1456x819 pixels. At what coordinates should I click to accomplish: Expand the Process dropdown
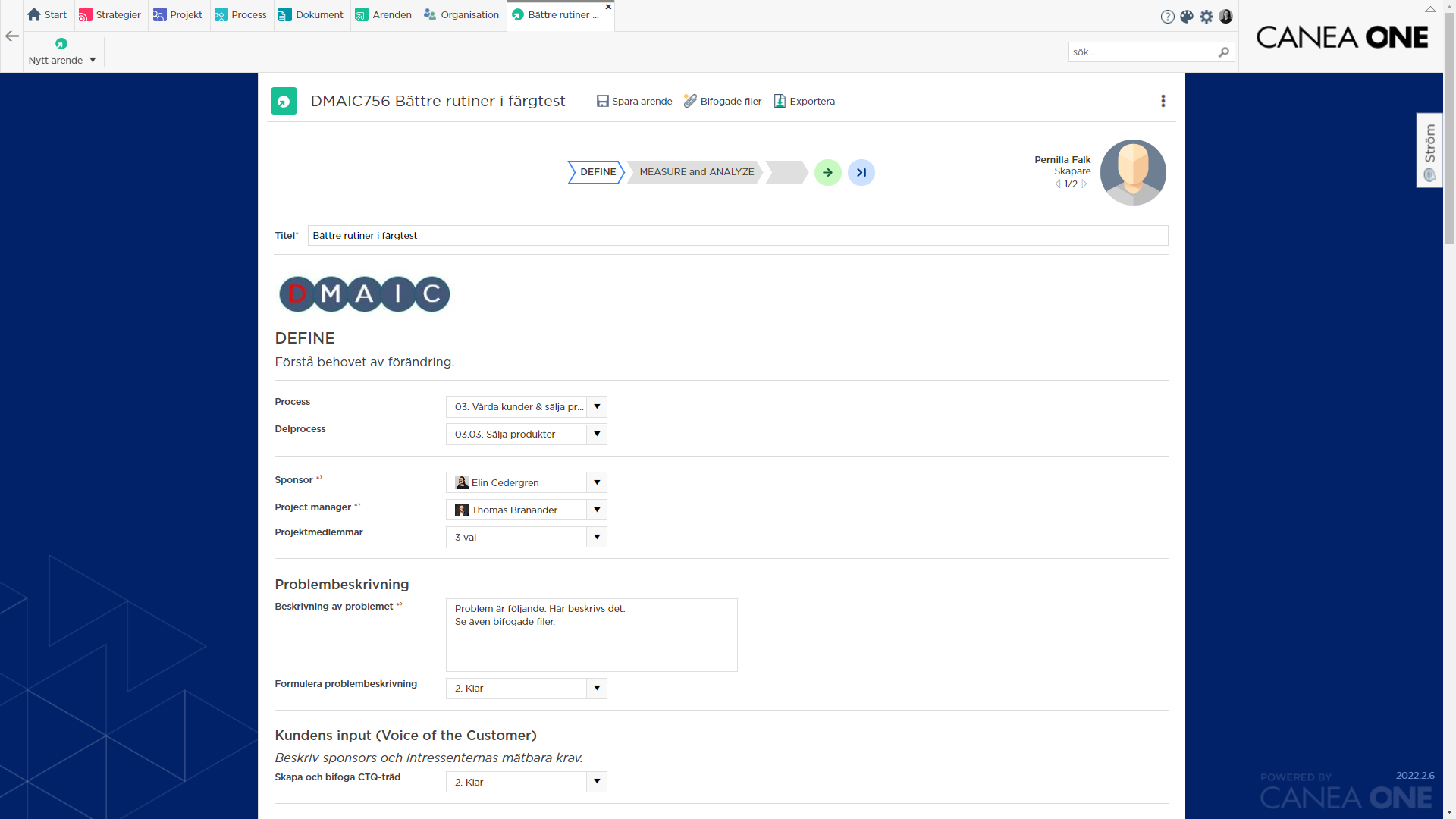point(597,407)
